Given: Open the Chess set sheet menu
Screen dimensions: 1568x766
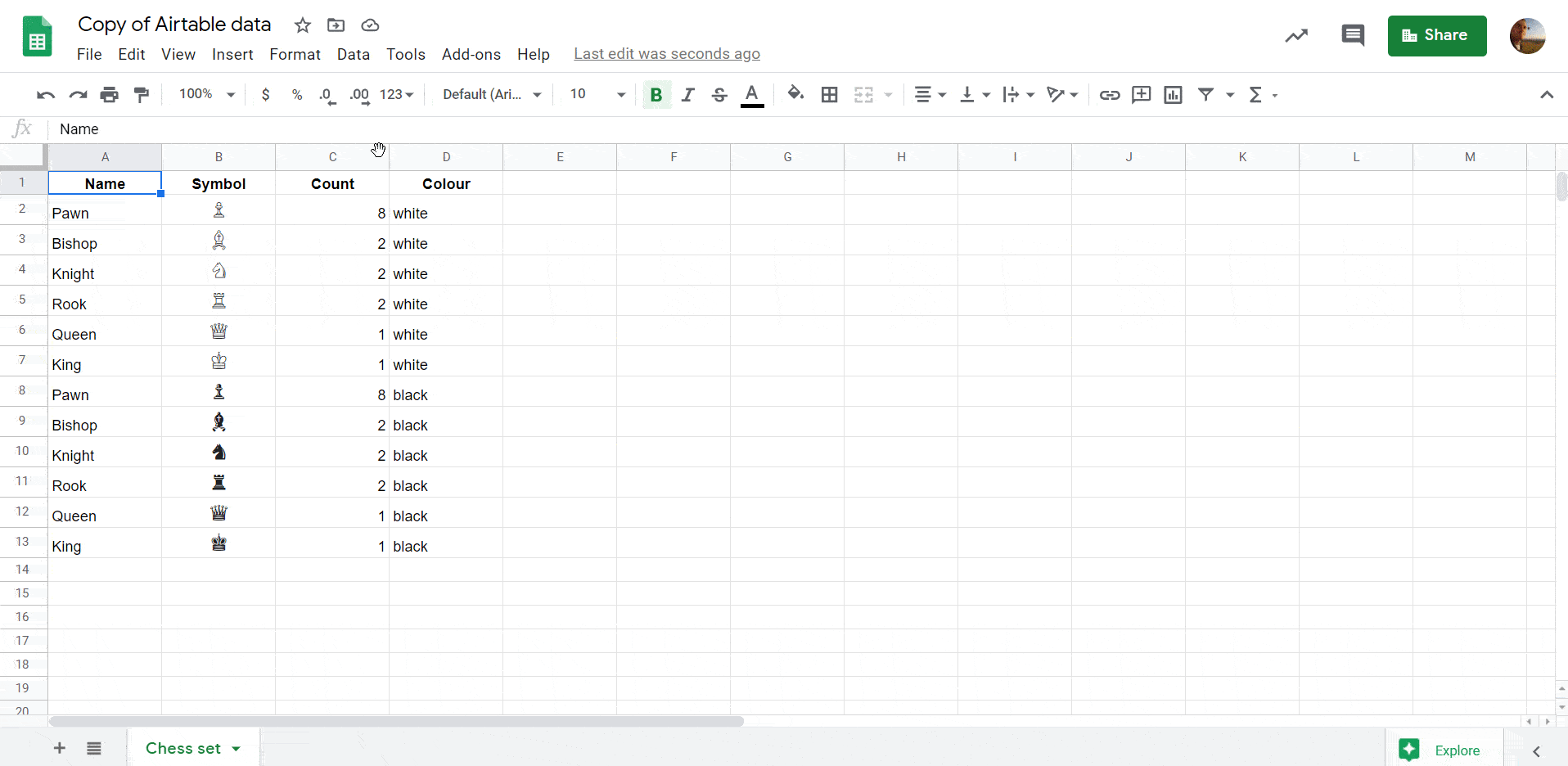Looking at the screenshot, I should pyautogui.click(x=236, y=747).
